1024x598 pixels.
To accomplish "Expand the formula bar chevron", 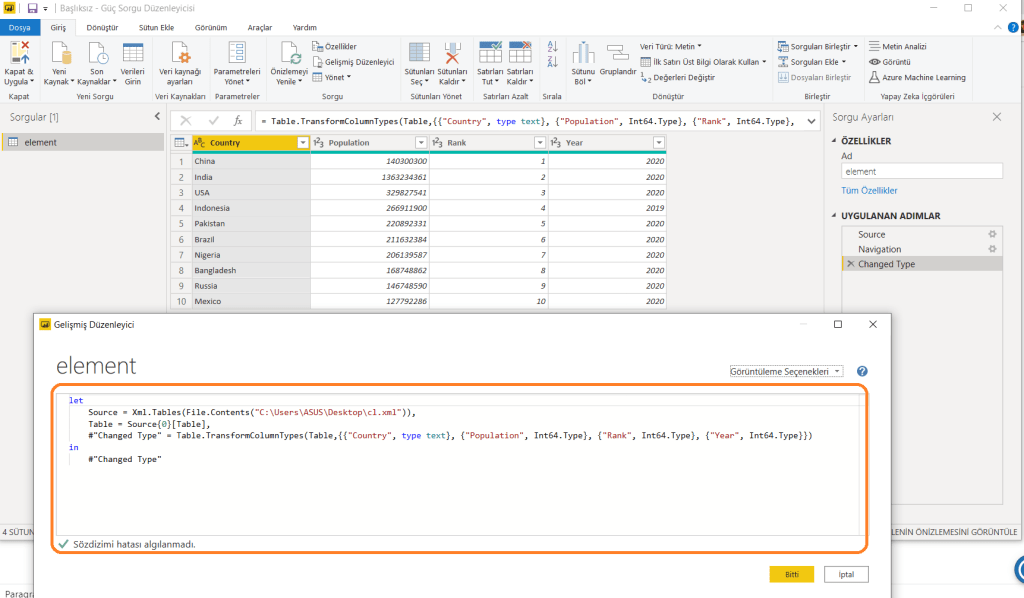I will tap(809, 120).
